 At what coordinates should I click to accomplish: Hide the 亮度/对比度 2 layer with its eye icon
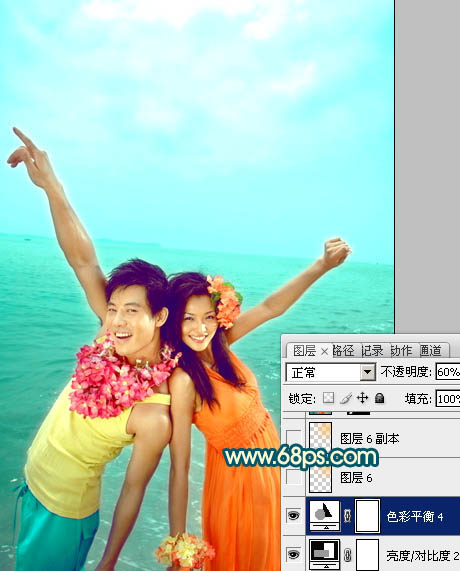point(294,554)
